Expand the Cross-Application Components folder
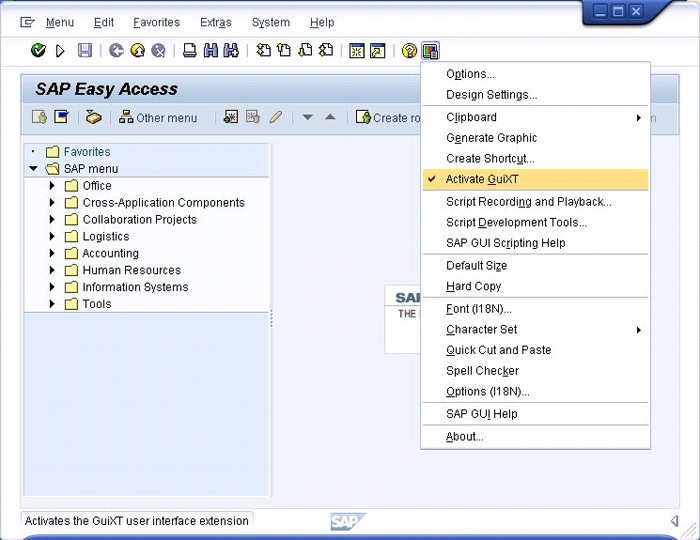 pyautogui.click(x=52, y=202)
